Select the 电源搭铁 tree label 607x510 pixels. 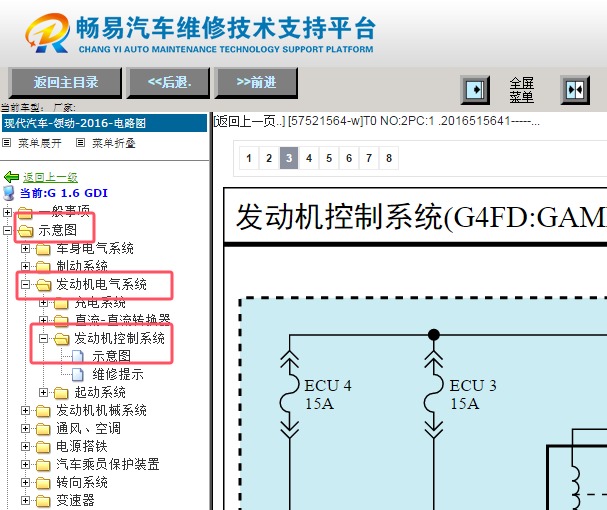[82, 446]
